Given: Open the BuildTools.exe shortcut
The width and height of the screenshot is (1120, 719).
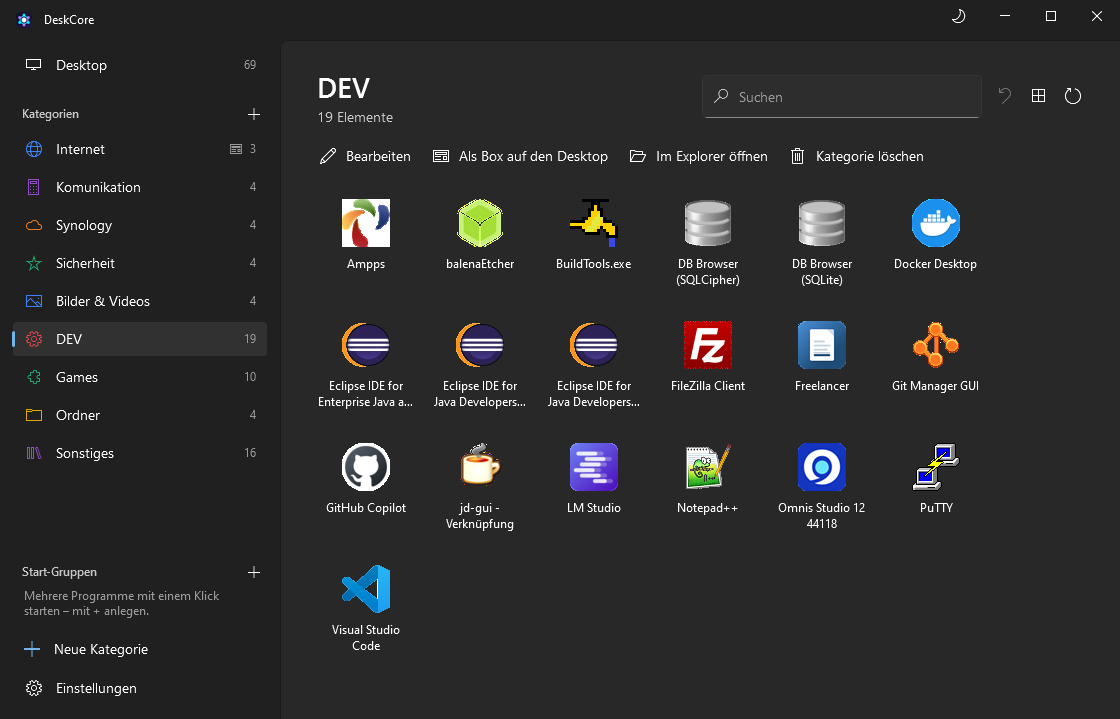Looking at the screenshot, I should click(594, 223).
